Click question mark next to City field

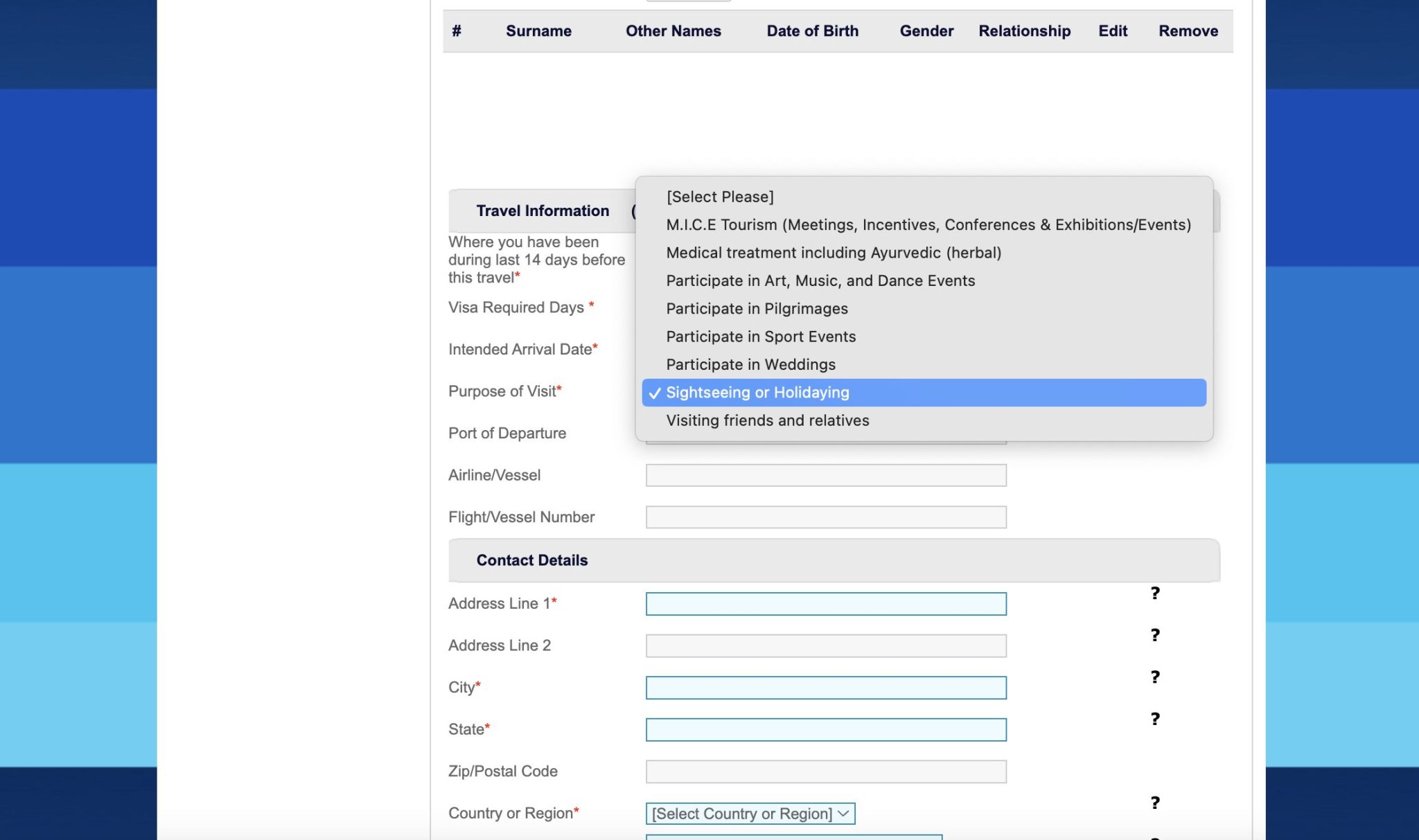point(1155,677)
